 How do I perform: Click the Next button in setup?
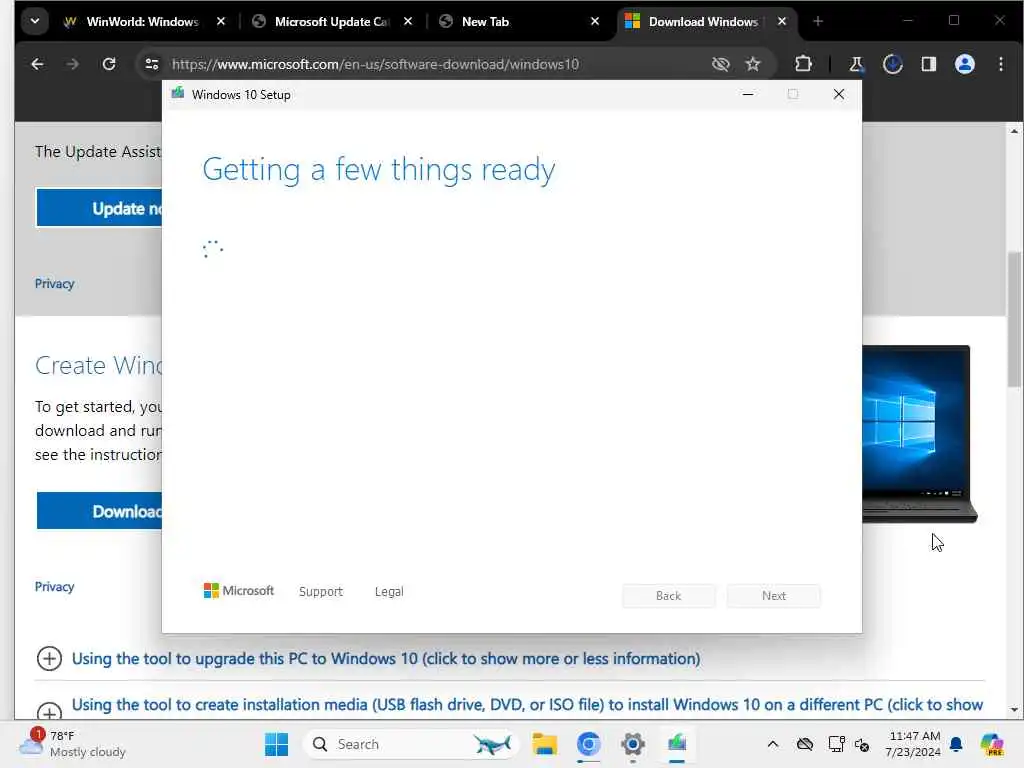click(x=774, y=596)
